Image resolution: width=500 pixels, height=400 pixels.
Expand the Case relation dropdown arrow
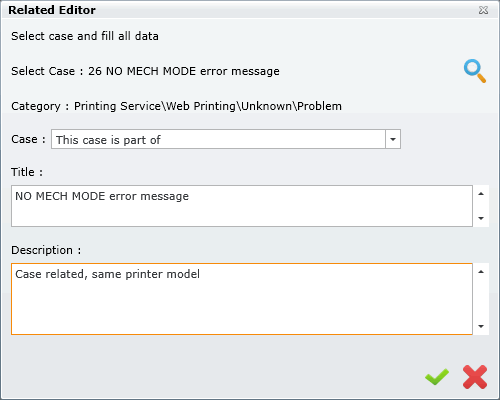393,139
